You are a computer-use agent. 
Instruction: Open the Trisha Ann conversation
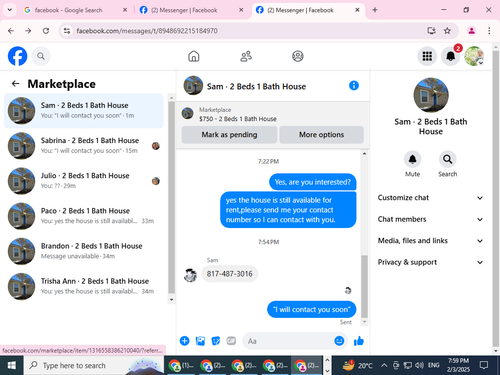pyautogui.click(x=84, y=286)
